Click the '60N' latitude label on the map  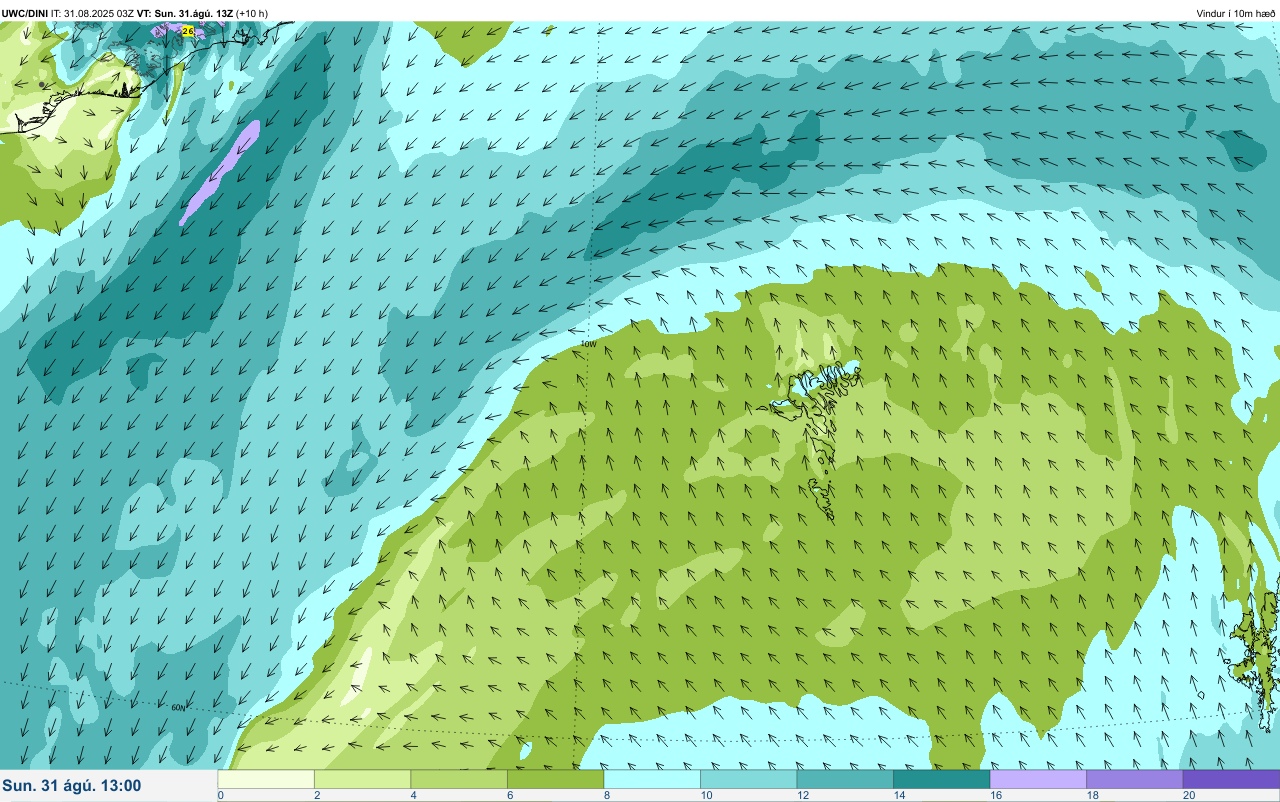pyautogui.click(x=178, y=707)
